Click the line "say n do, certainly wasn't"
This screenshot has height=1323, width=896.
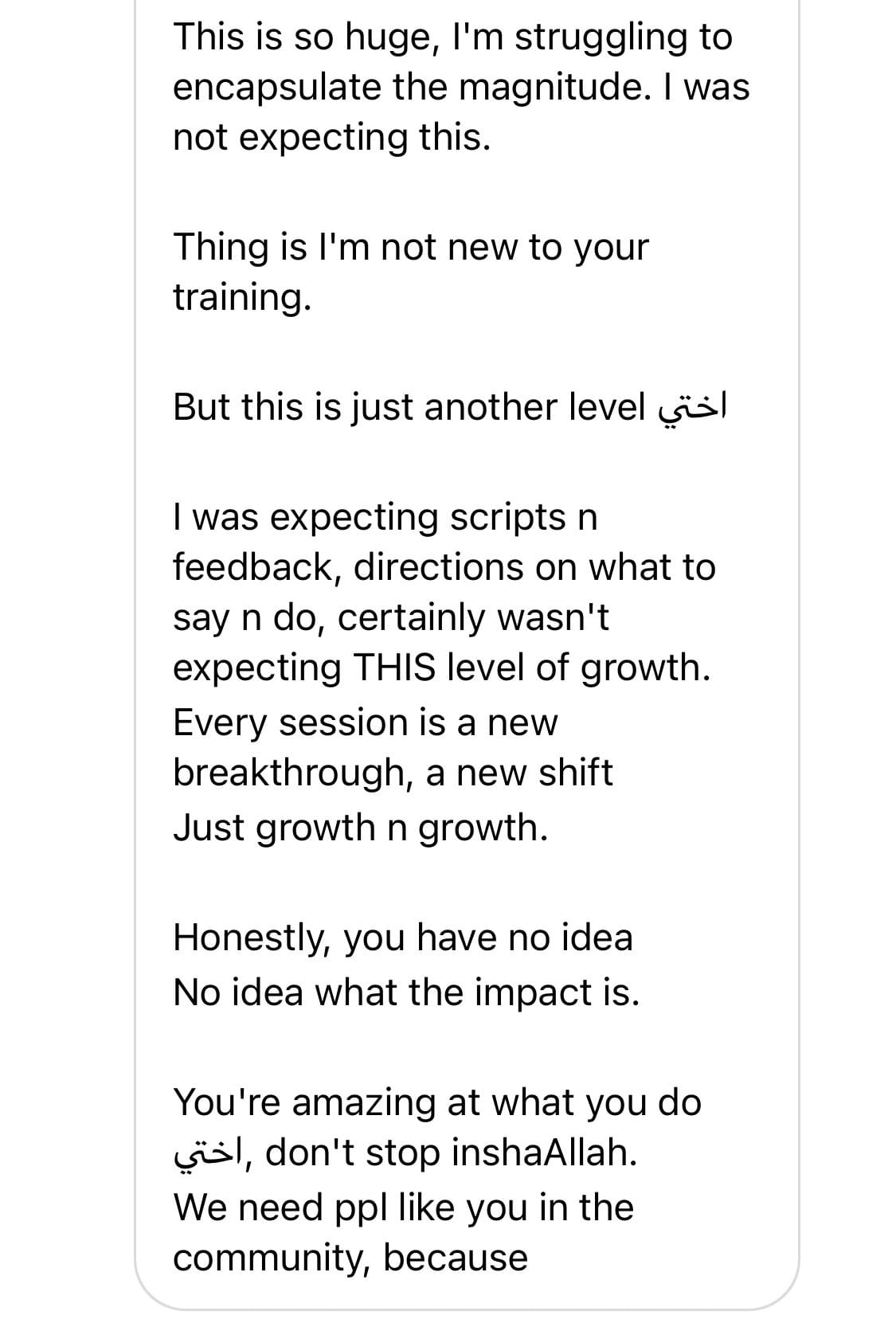tap(390, 617)
